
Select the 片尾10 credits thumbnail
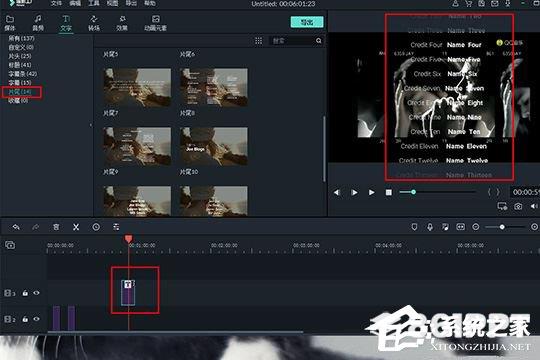pyautogui.click(x=214, y=201)
